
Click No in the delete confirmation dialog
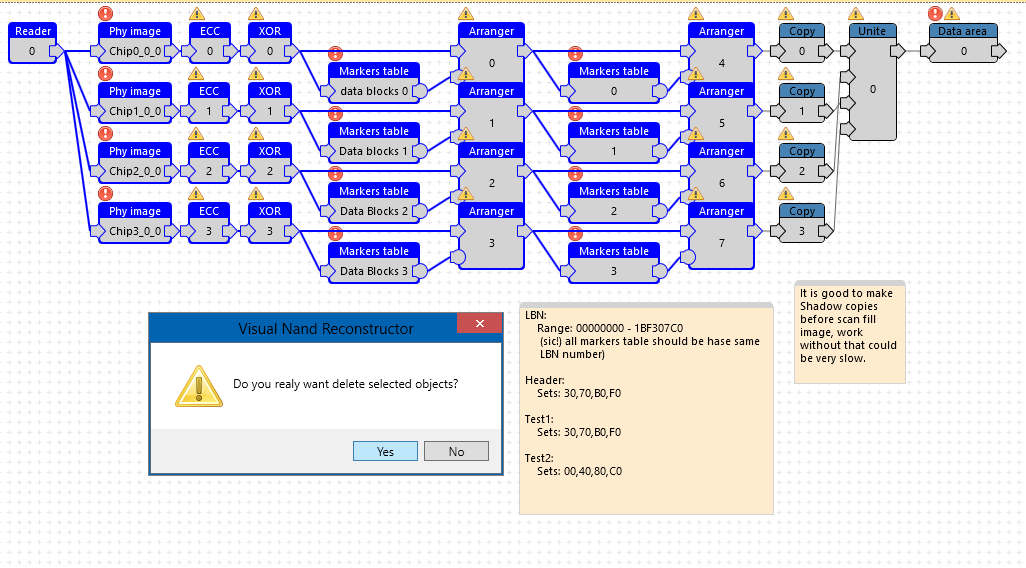click(x=456, y=451)
